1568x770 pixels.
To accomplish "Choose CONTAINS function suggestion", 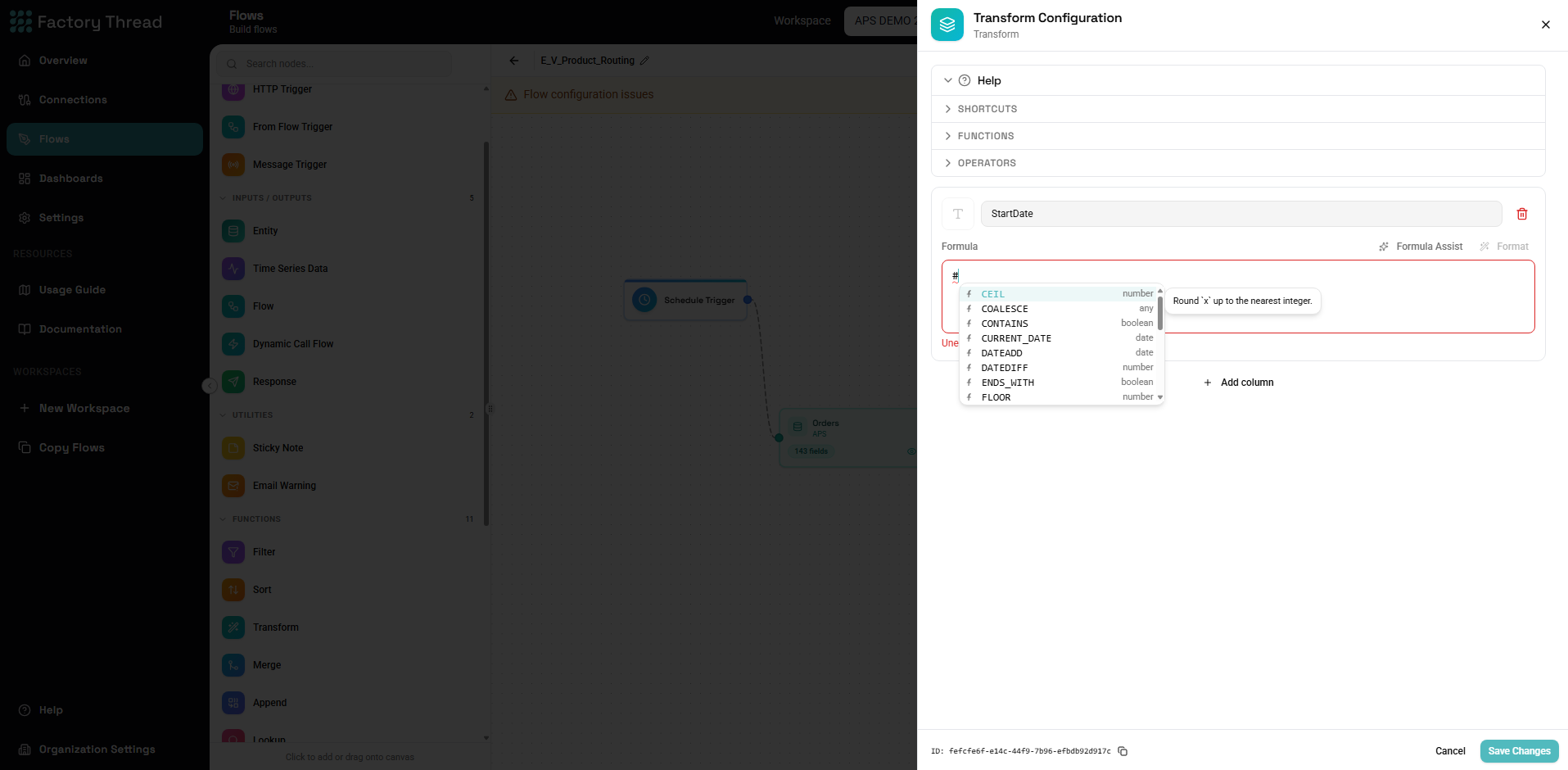I will coord(1059,324).
